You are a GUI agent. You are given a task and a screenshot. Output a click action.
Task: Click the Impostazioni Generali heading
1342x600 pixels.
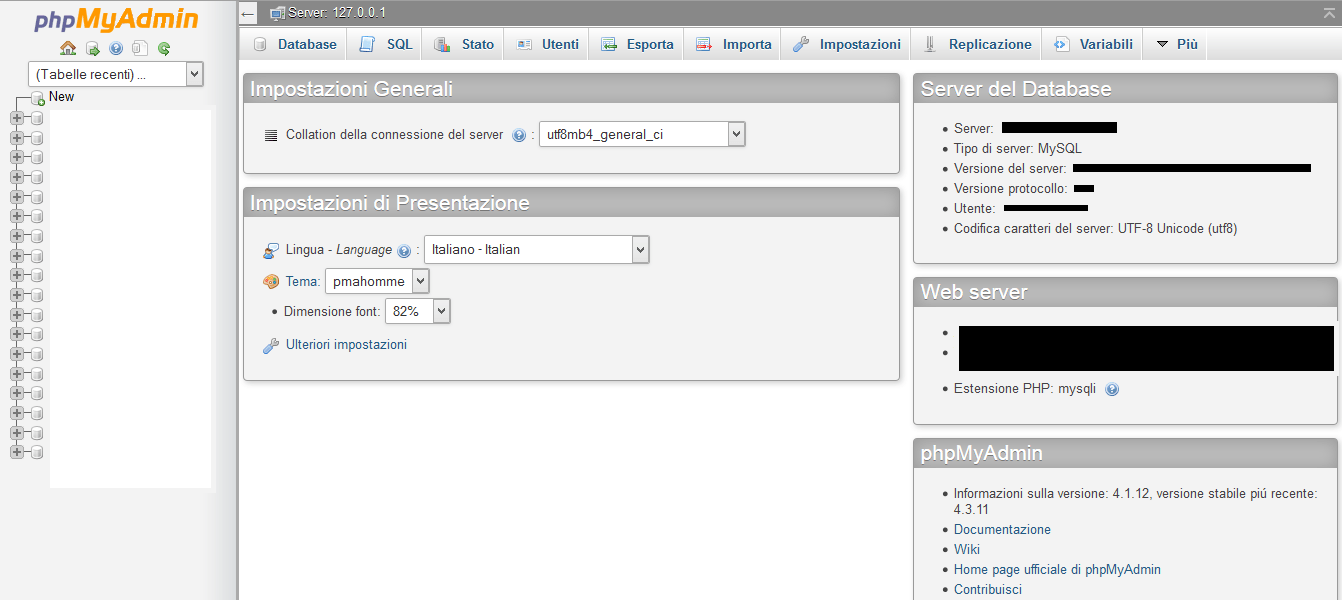click(351, 89)
